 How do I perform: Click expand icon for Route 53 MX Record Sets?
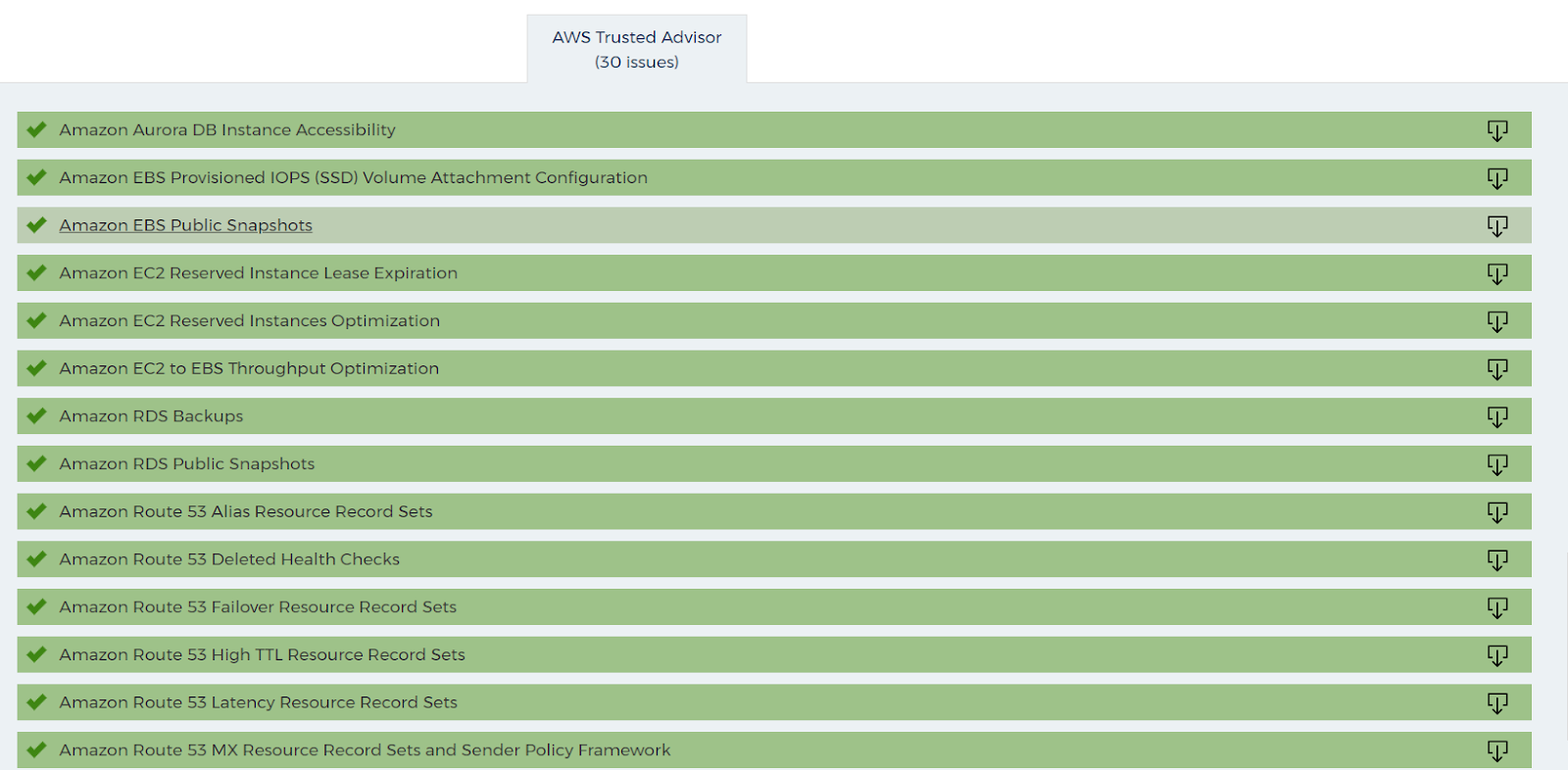1497,750
